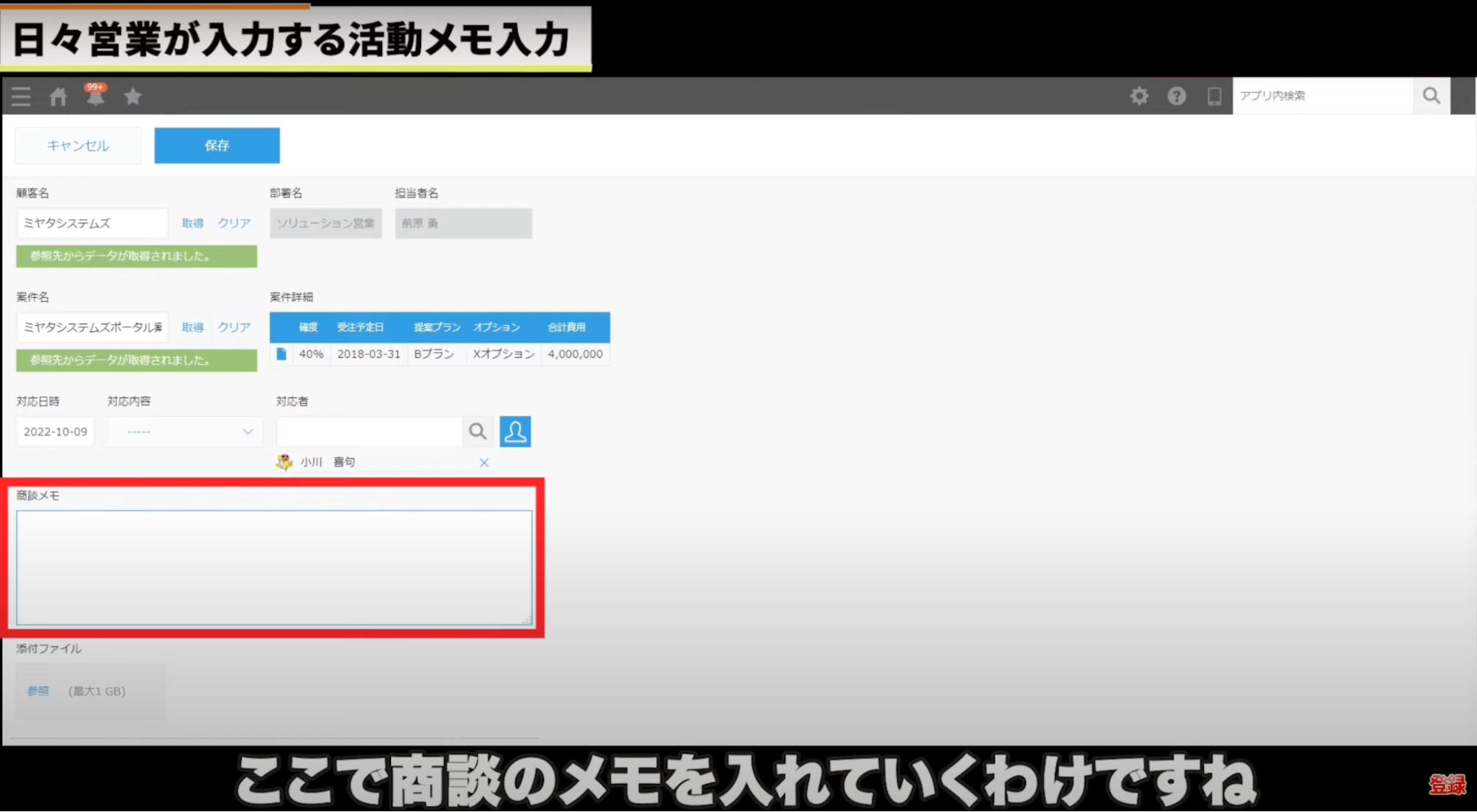Go to home page icon
The image size is (1477, 812).
tap(58, 96)
